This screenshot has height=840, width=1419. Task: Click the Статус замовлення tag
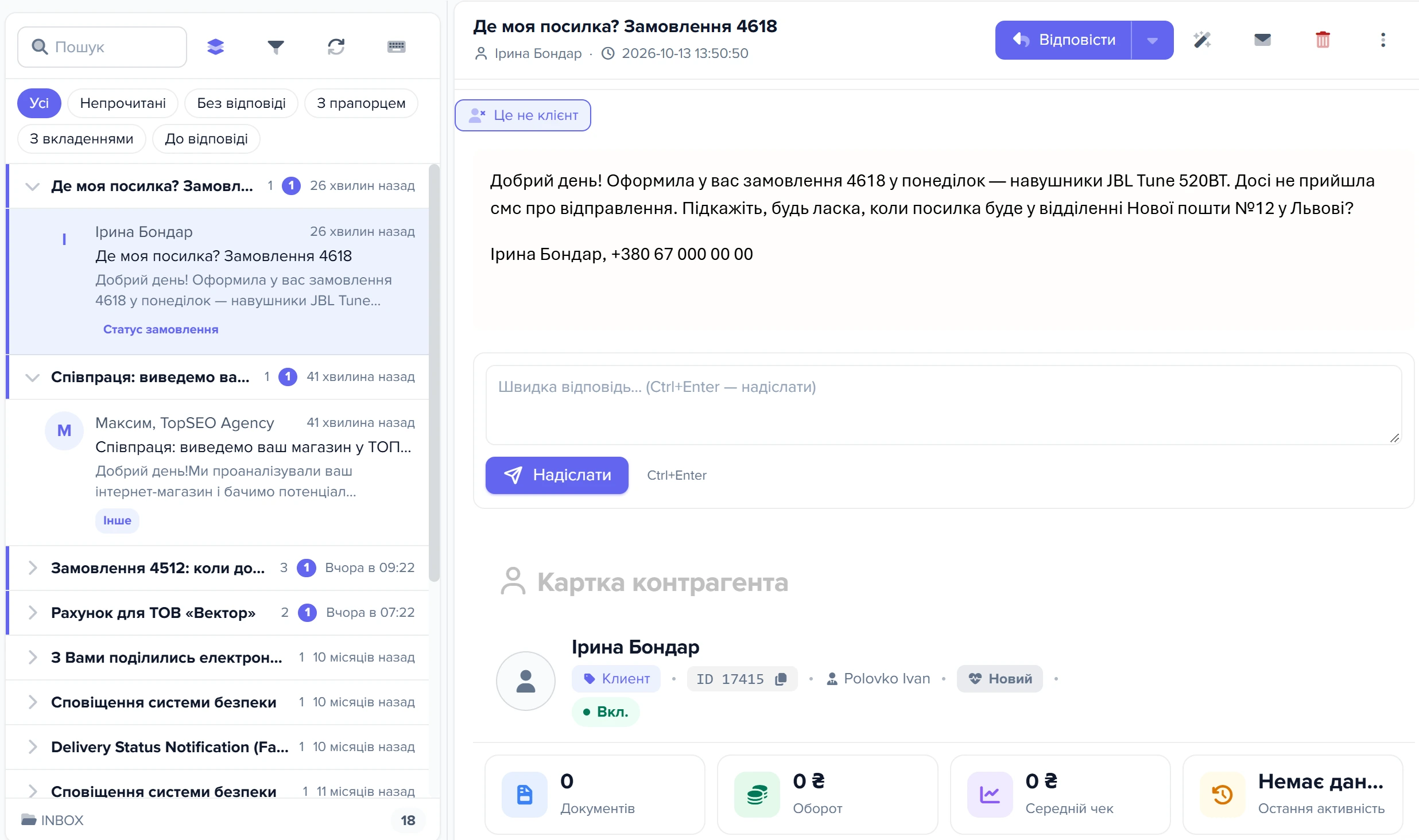(x=161, y=329)
